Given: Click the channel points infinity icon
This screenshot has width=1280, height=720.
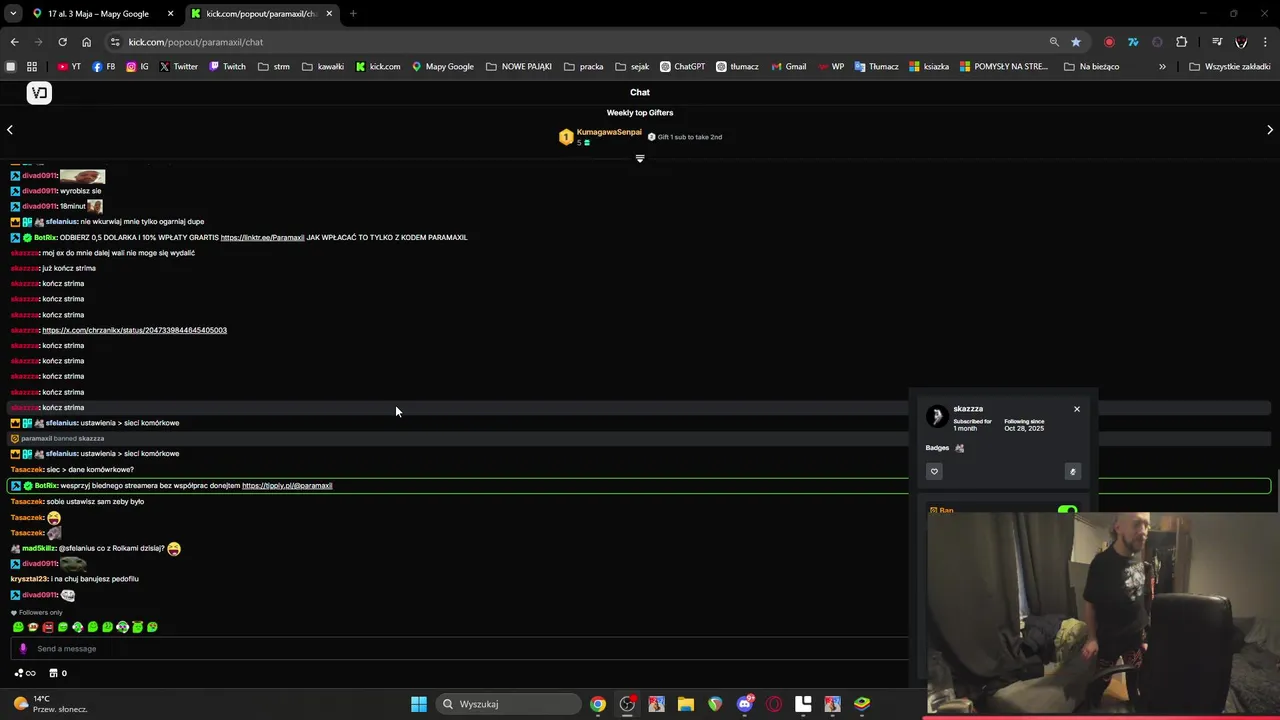Looking at the screenshot, I should [25, 673].
